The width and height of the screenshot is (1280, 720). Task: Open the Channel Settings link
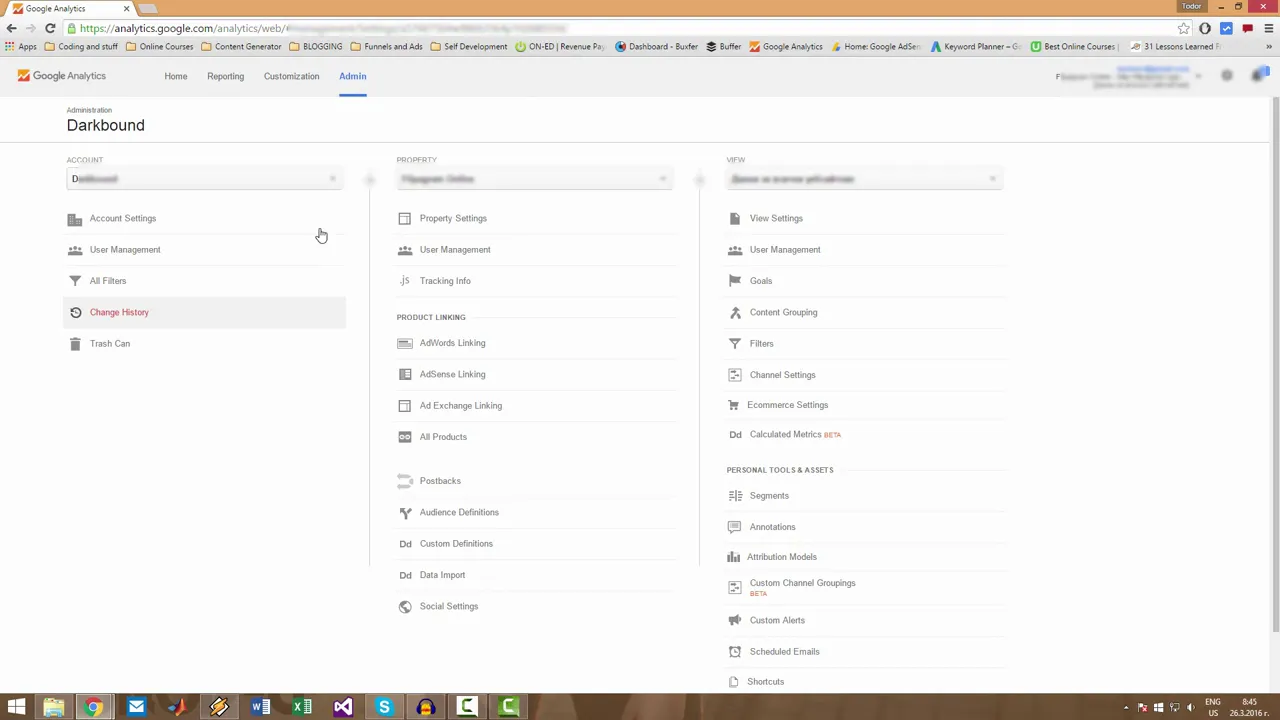(x=782, y=375)
